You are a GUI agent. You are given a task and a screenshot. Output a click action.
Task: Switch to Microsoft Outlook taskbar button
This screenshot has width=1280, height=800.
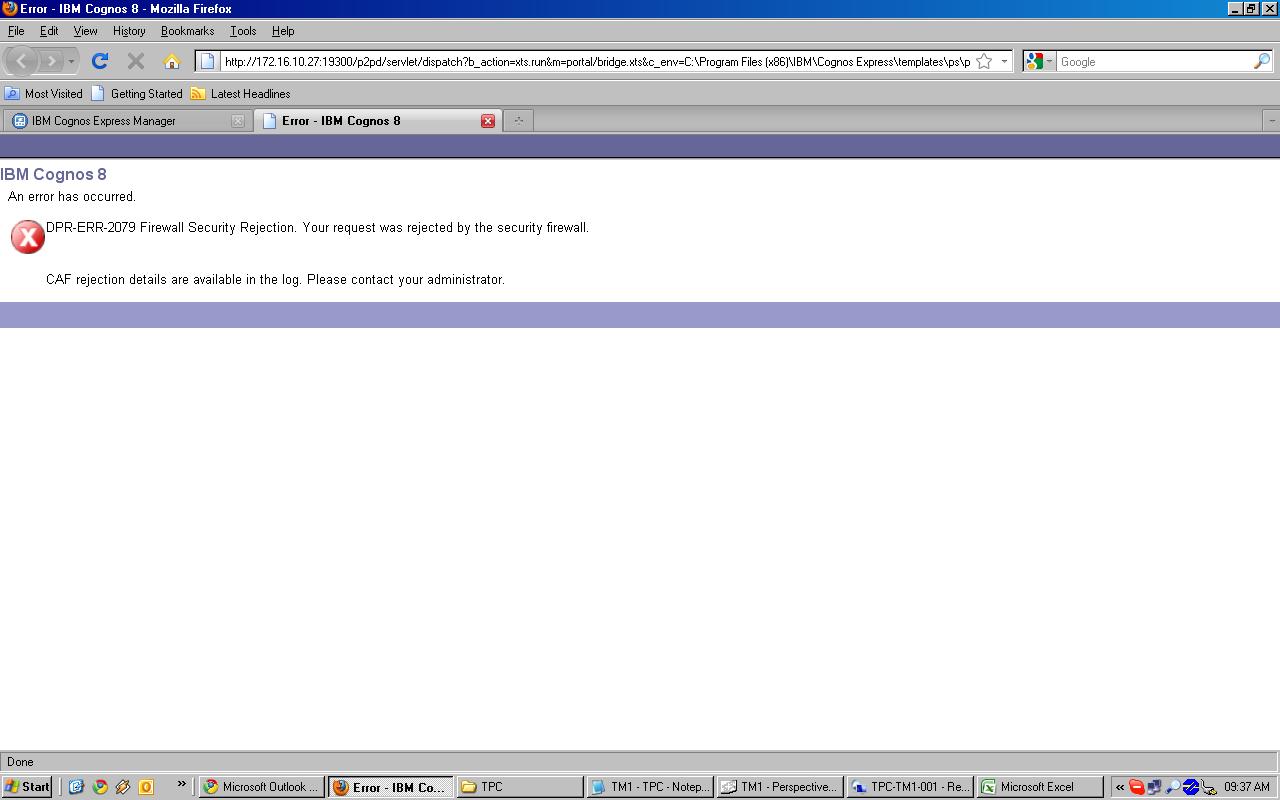click(x=261, y=787)
